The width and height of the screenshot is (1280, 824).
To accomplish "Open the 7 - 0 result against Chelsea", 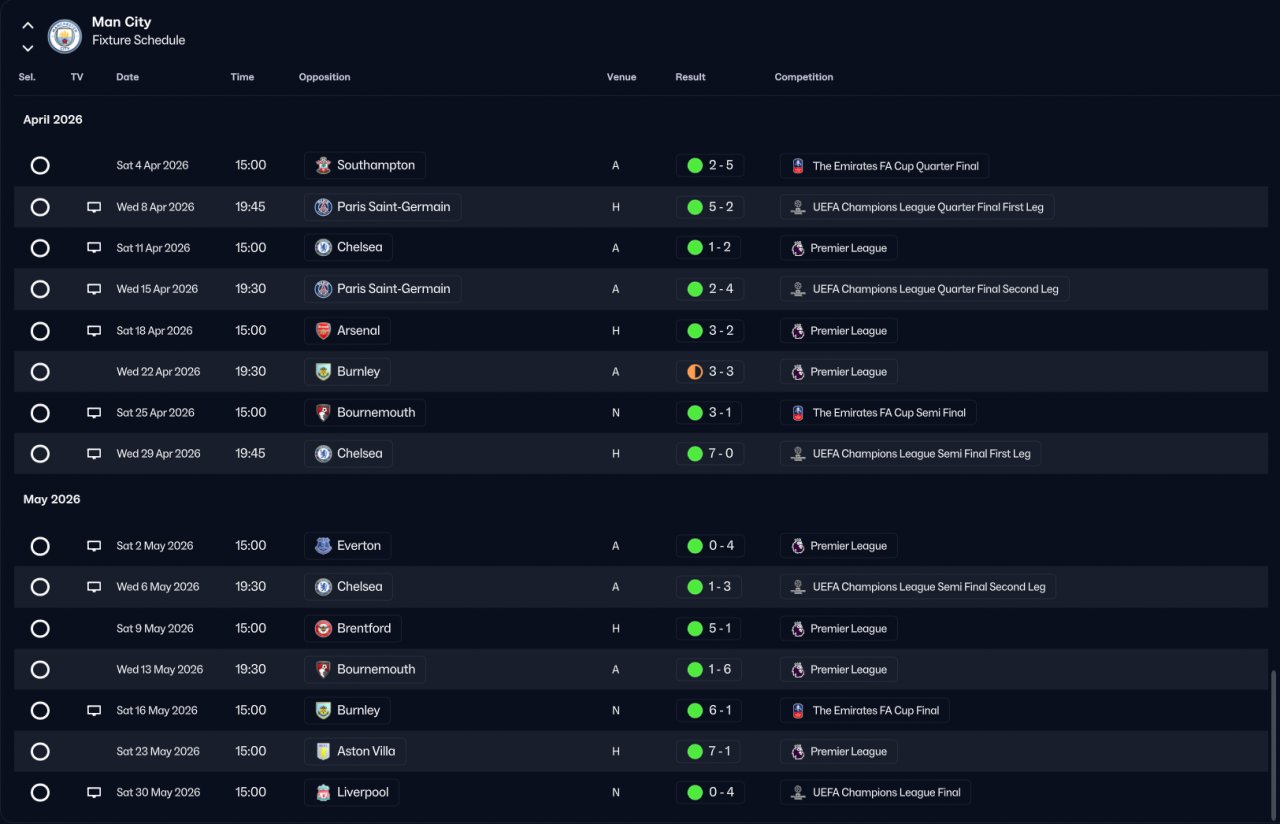I will [710, 454].
